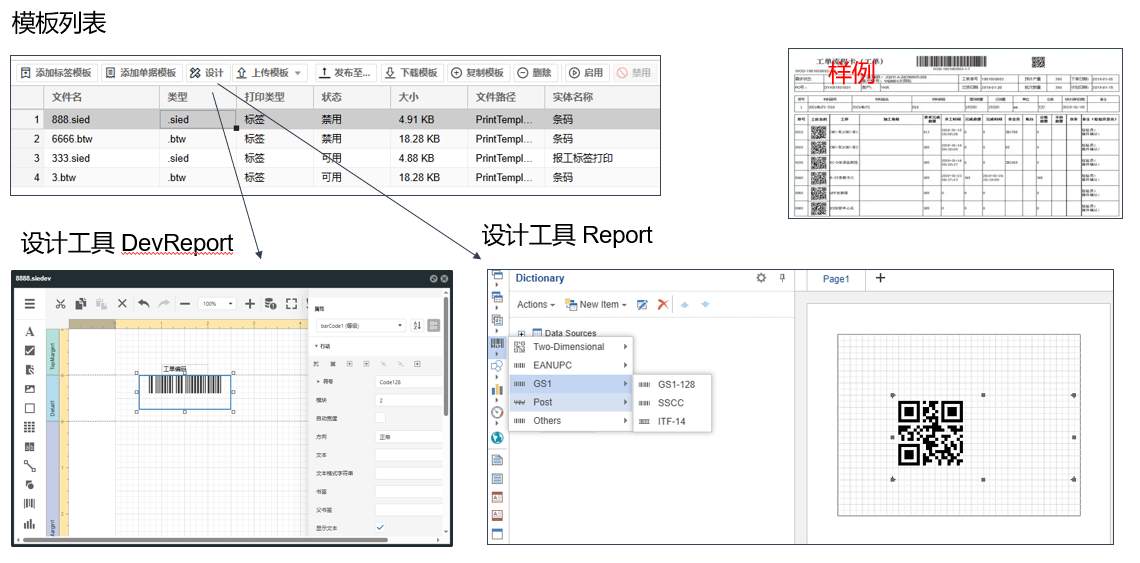
Task: Click the 复制模板 copy template button
Action: 478,73
